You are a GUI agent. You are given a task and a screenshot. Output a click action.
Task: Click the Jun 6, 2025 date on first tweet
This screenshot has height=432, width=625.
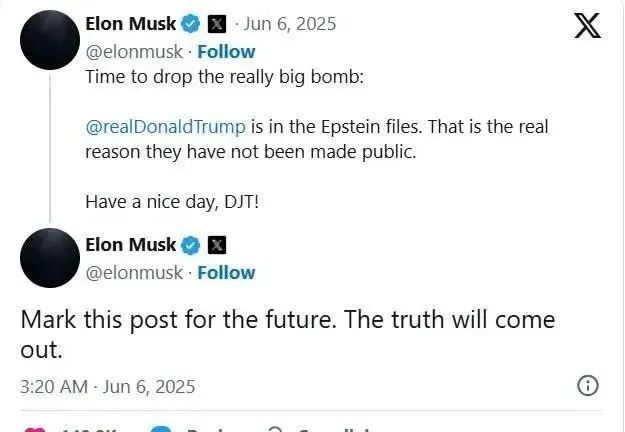290,24
